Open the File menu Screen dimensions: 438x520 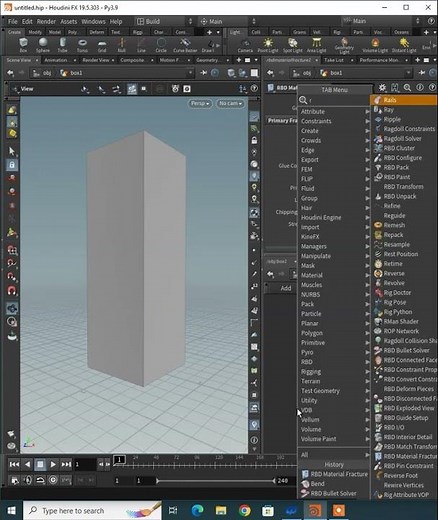(13, 22)
